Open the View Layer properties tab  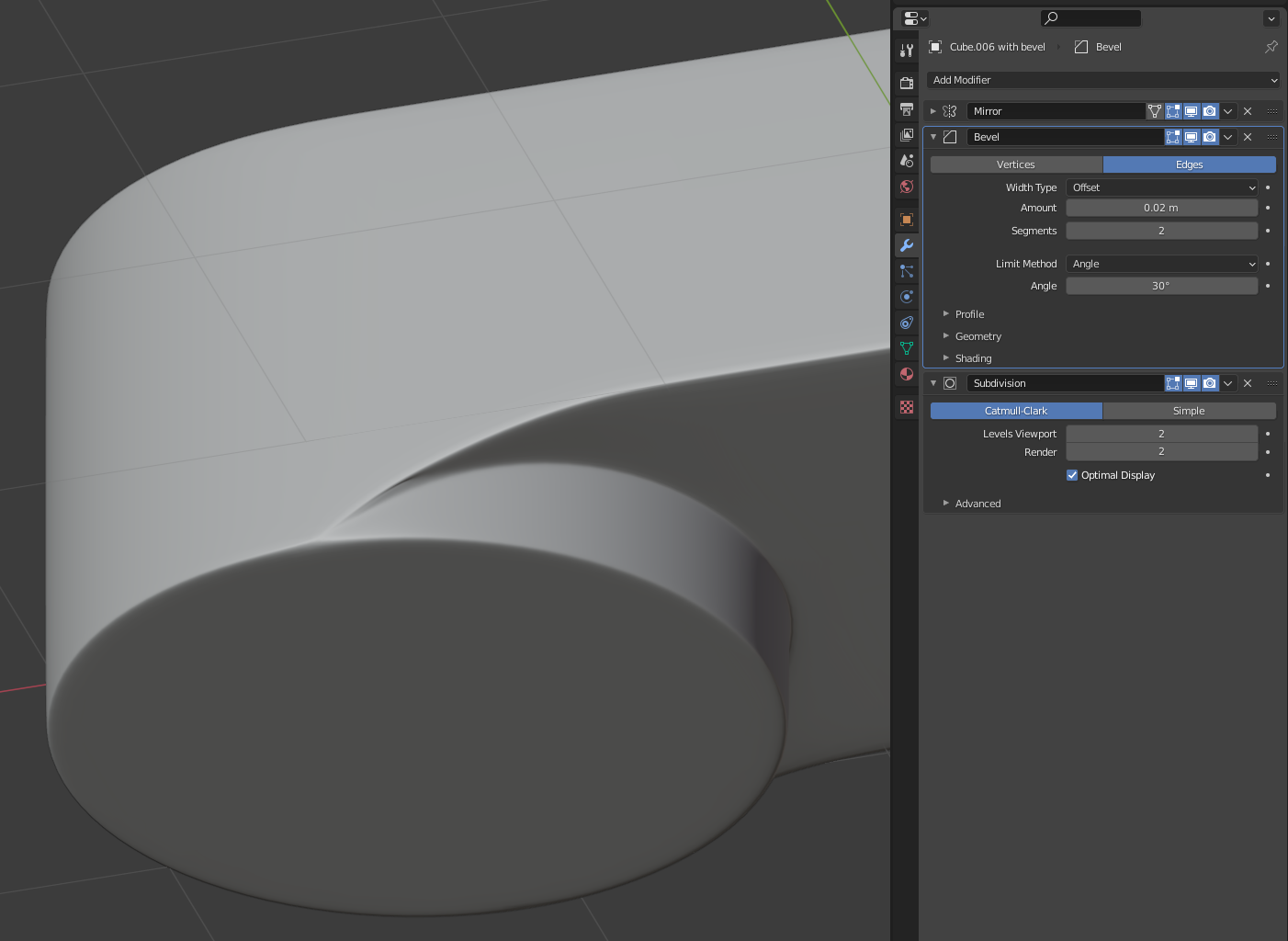click(x=907, y=135)
